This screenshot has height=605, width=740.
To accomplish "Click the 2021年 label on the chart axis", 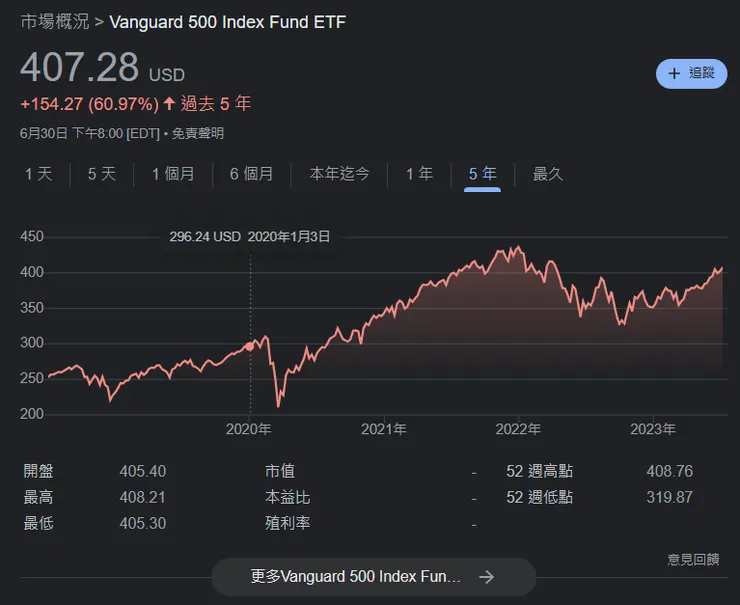I will coord(384,429).
